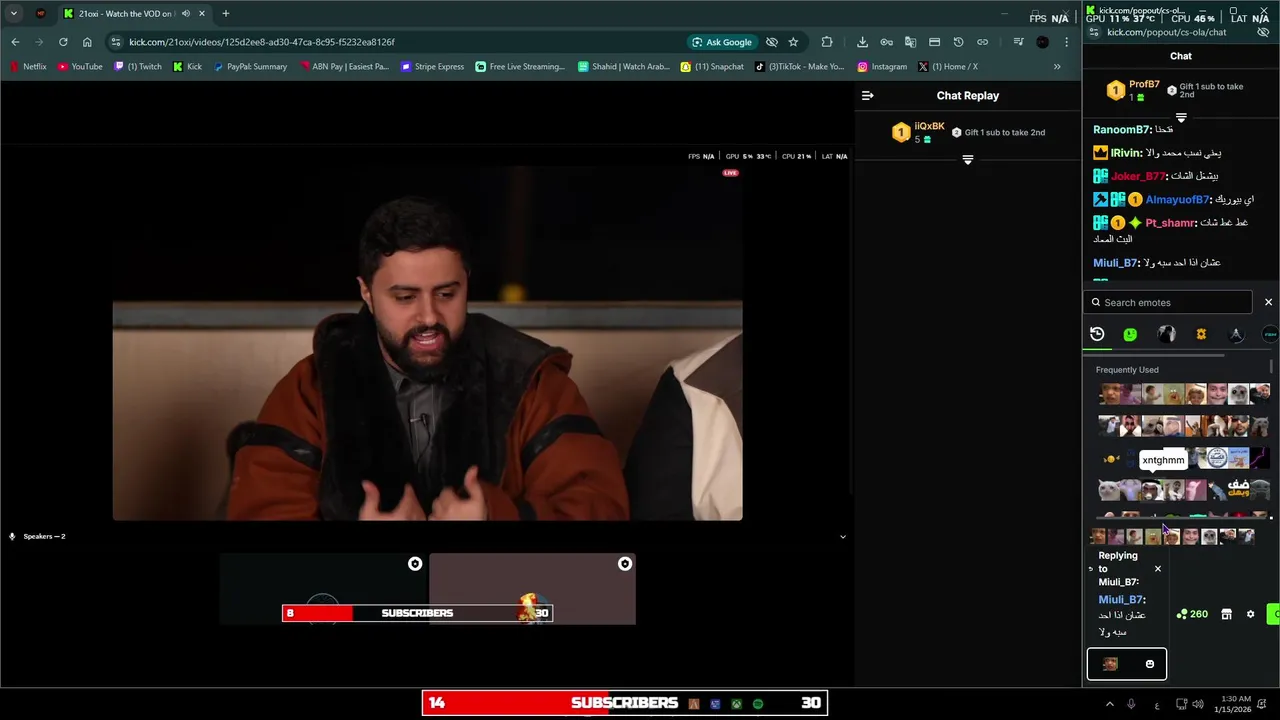Viewport: 1280px width, 720px height.
Task: Click the taskbar microphone icon
Action: (1131, 704)
